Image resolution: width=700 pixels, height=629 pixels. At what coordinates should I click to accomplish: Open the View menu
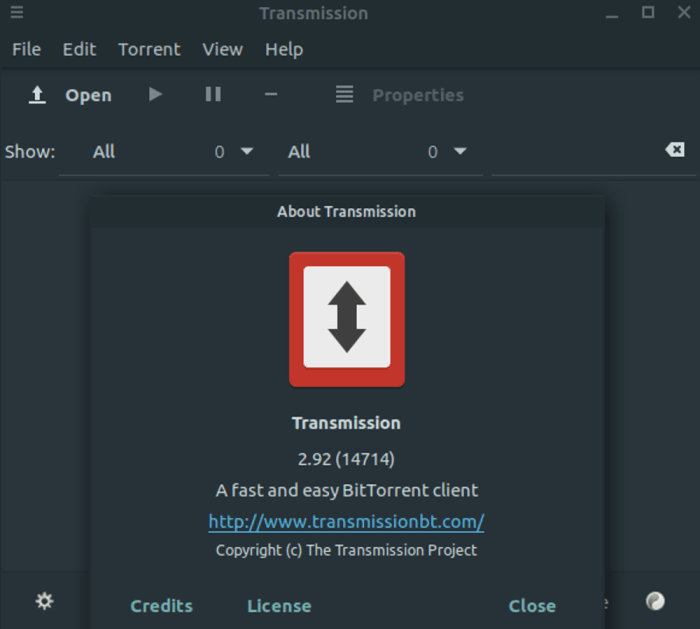222,49
